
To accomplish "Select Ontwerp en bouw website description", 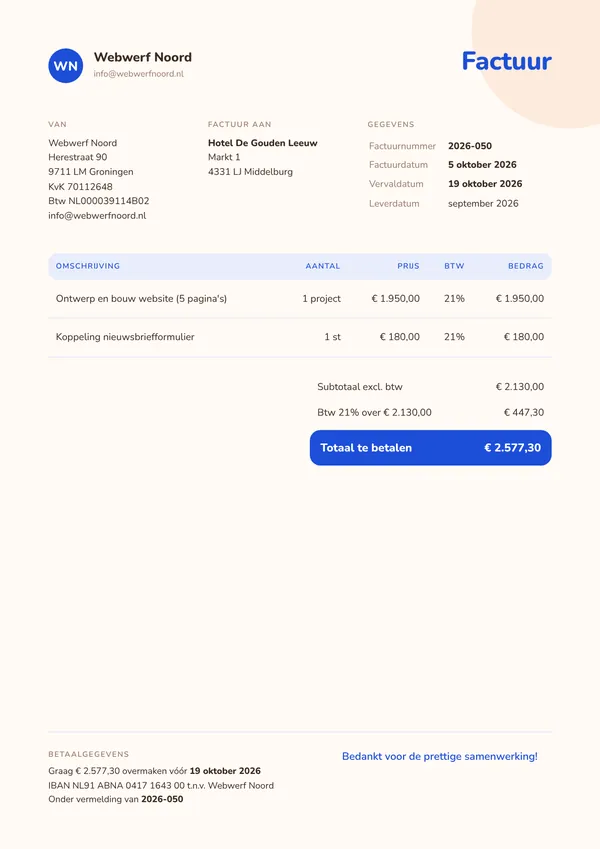I will [x=141, y=298].
